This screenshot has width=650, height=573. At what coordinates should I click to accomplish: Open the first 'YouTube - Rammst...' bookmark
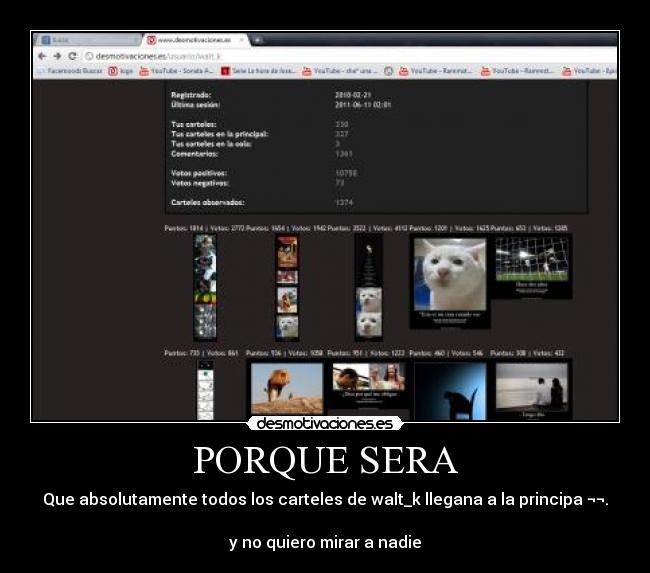[435, 71]
